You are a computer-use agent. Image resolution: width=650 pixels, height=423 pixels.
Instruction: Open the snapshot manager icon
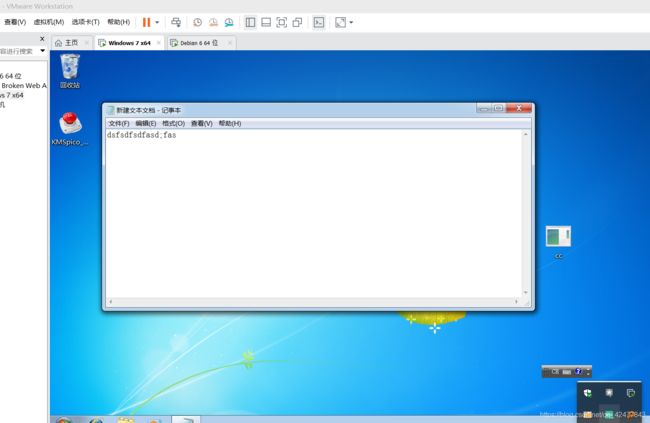click(229, 22)
